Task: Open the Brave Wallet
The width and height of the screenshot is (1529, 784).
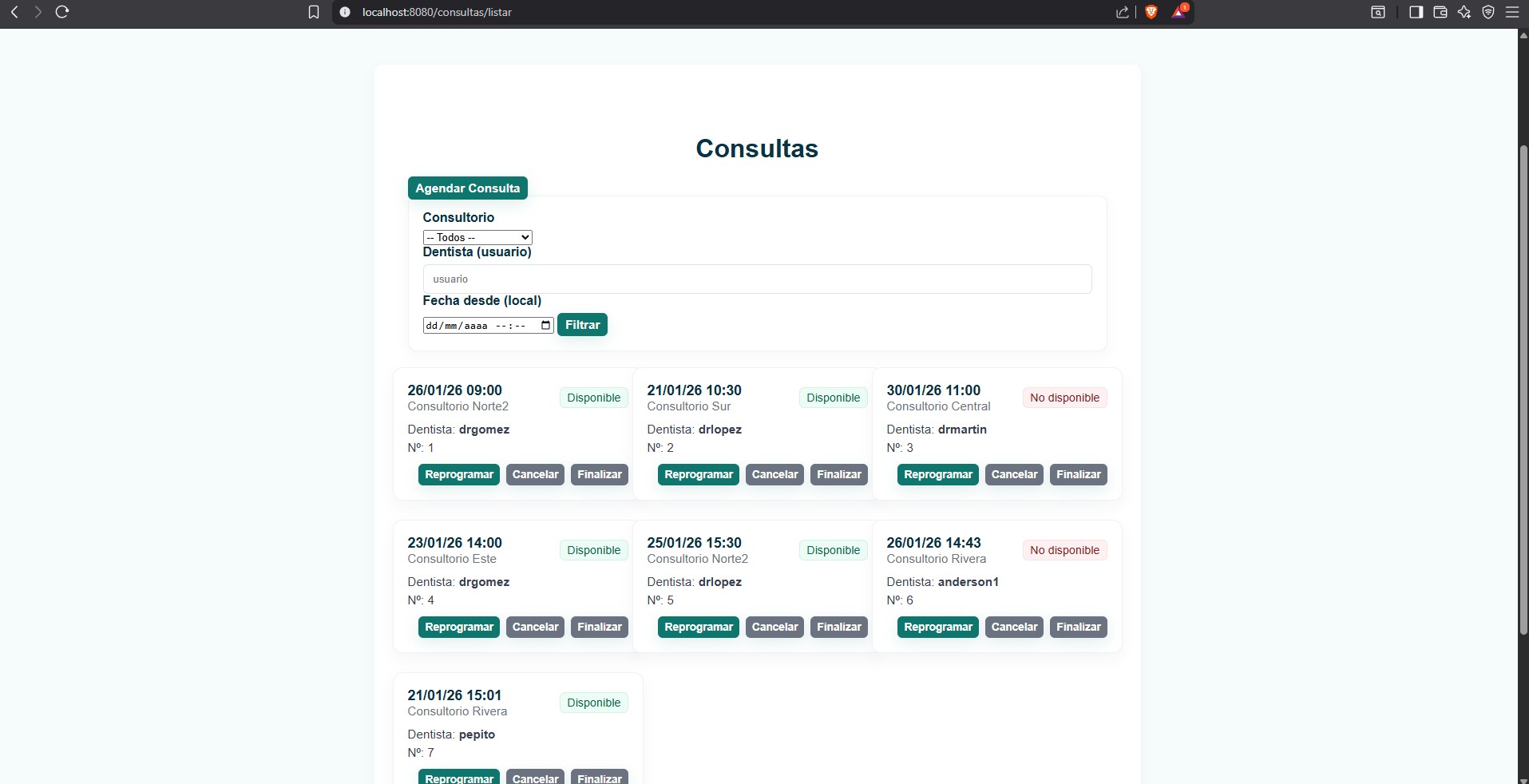Action: click(x=1440, y=12)
